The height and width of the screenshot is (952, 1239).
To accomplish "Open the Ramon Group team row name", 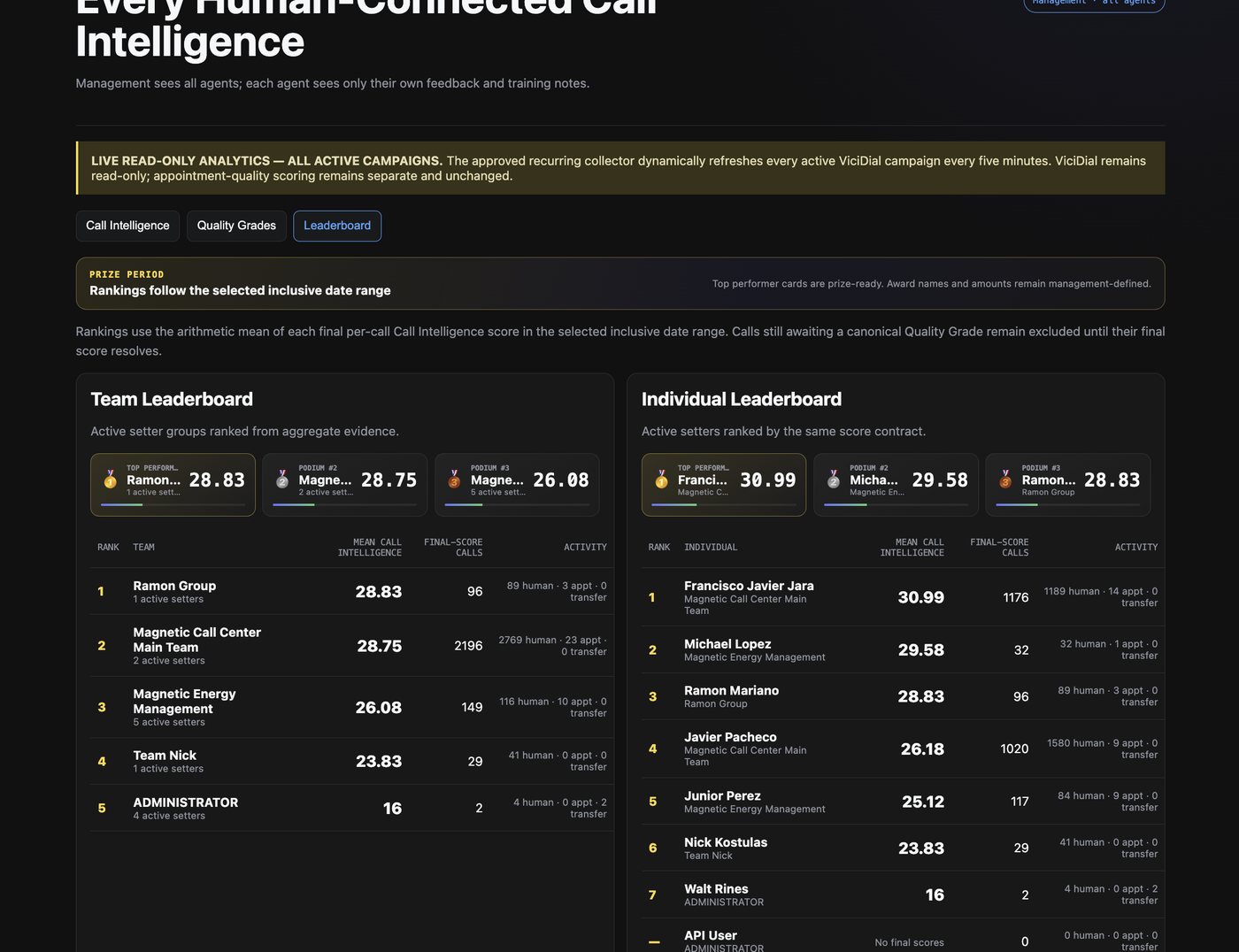I will coord(174,586).
